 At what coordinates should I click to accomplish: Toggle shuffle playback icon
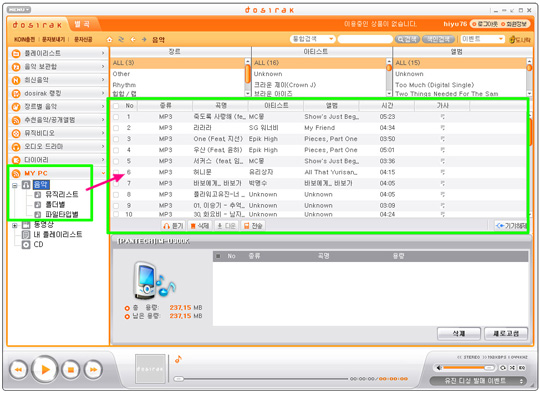tap(512, 368)
